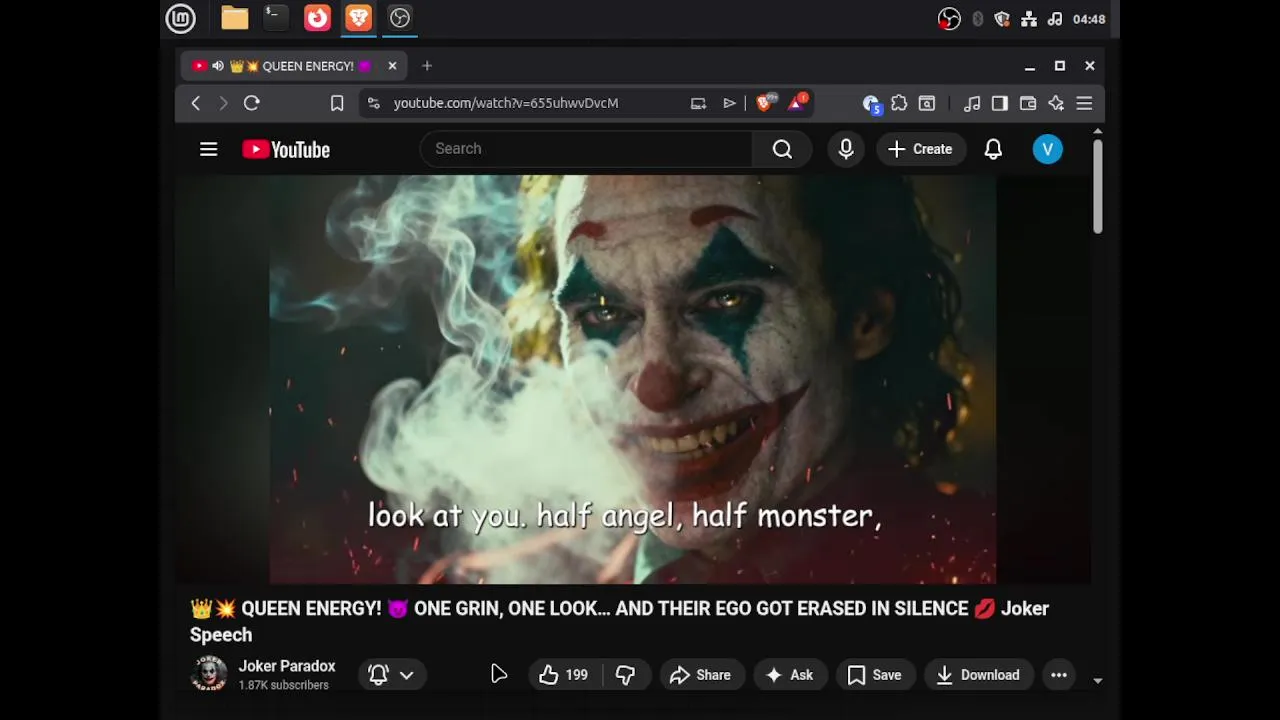This screenshot has height=720, width=1280.
Task: Close the QUEEN ENERGY tab
Action: pyautogui.click(x=392, y=66)
